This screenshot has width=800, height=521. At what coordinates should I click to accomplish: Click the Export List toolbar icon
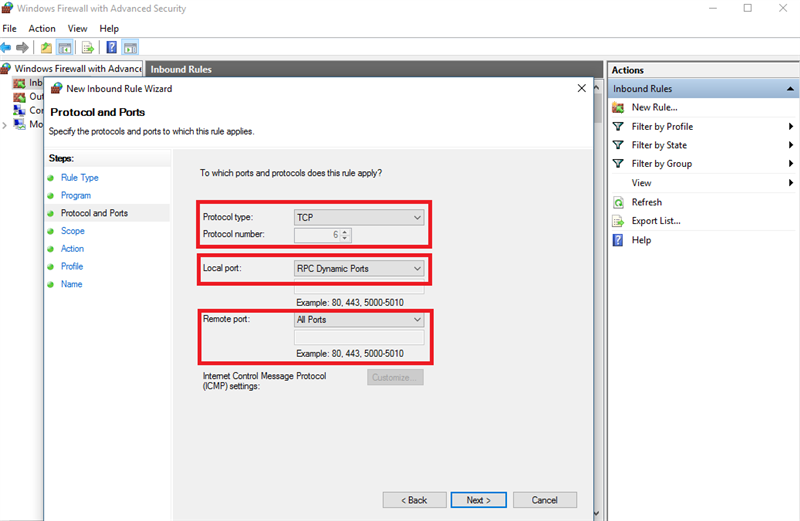pyautogui.click(x=88, y=47)
